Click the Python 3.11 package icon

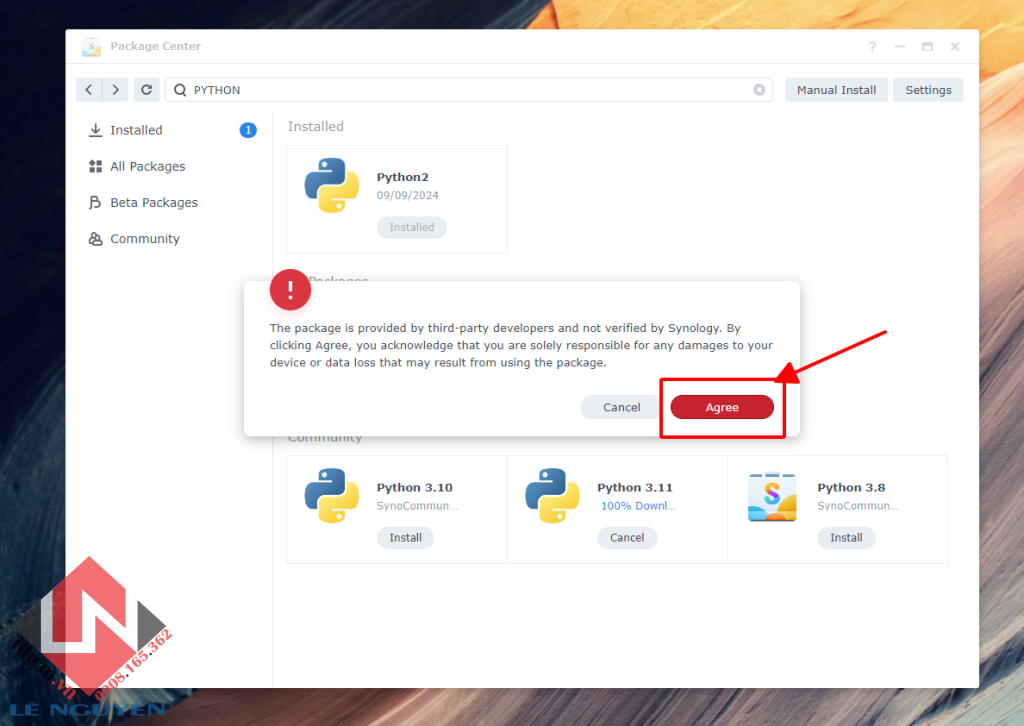pos(552,496)
